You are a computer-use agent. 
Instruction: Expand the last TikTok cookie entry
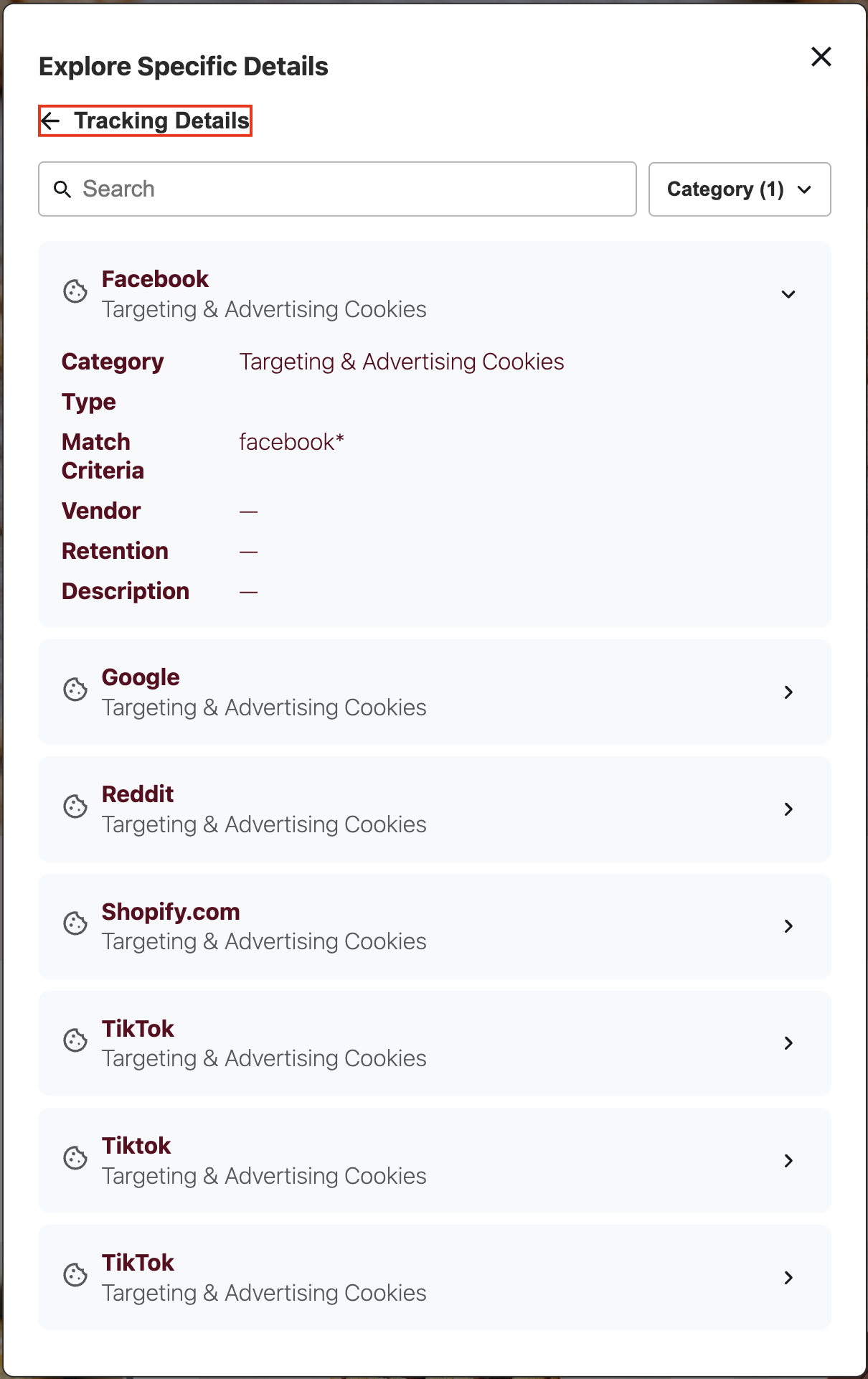(788, 1278)
